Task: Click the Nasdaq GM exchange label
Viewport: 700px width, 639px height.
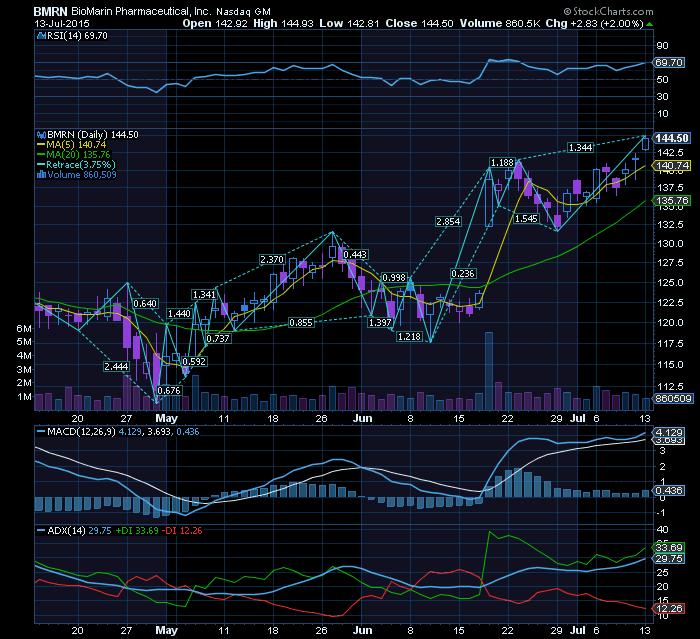Action: click(243, 12)
